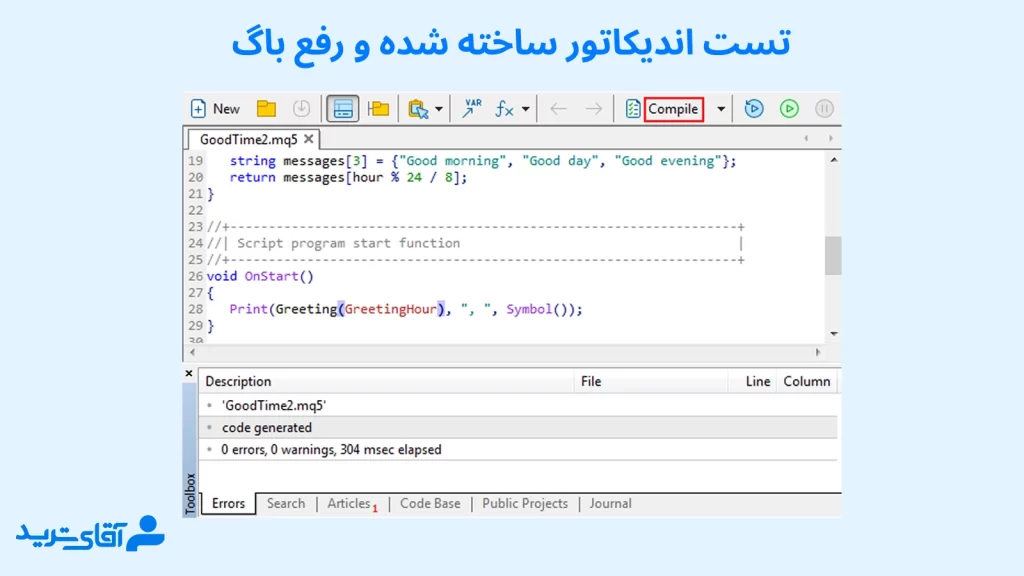1024x576 pixels.
Task: Select the 'code generated' message row
Action: (x=266, y=427)
